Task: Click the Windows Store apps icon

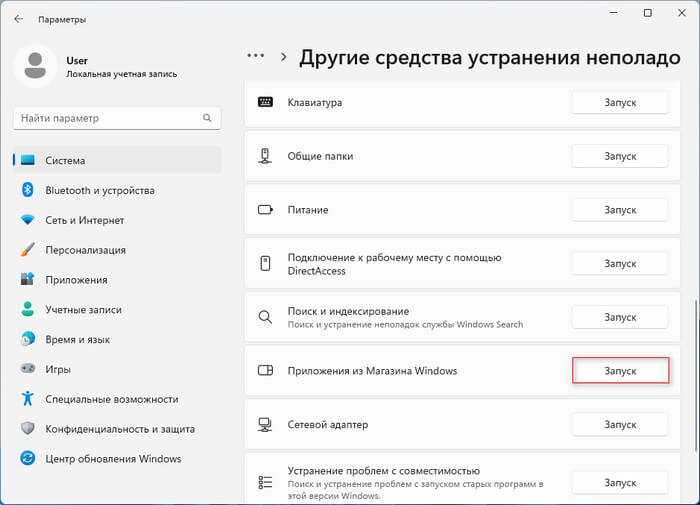Action: 266,371
